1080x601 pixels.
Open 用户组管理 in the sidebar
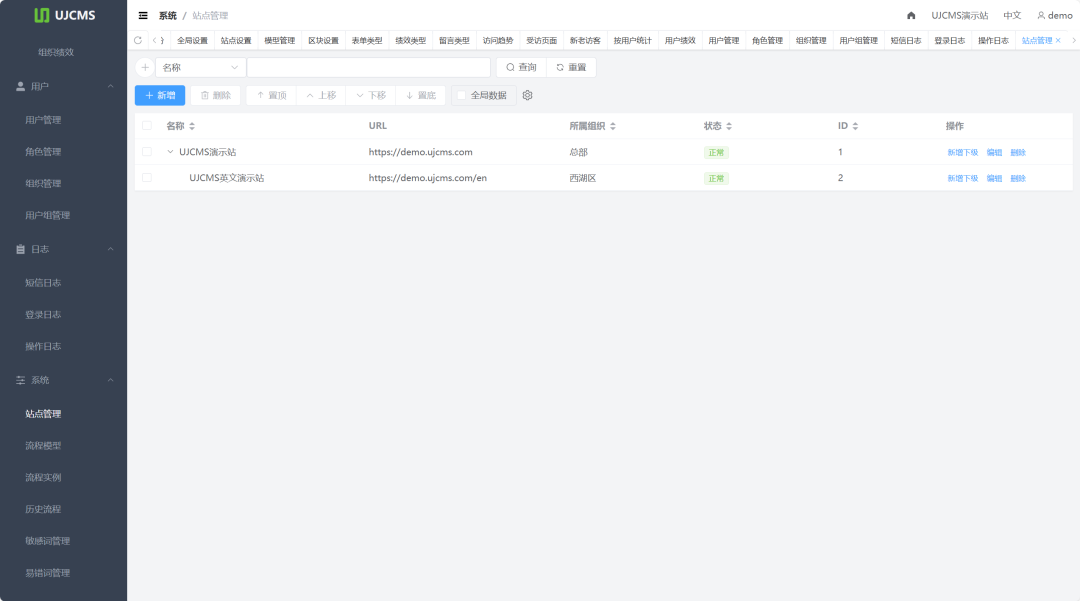pyautogui.click(x=48, y=215)
